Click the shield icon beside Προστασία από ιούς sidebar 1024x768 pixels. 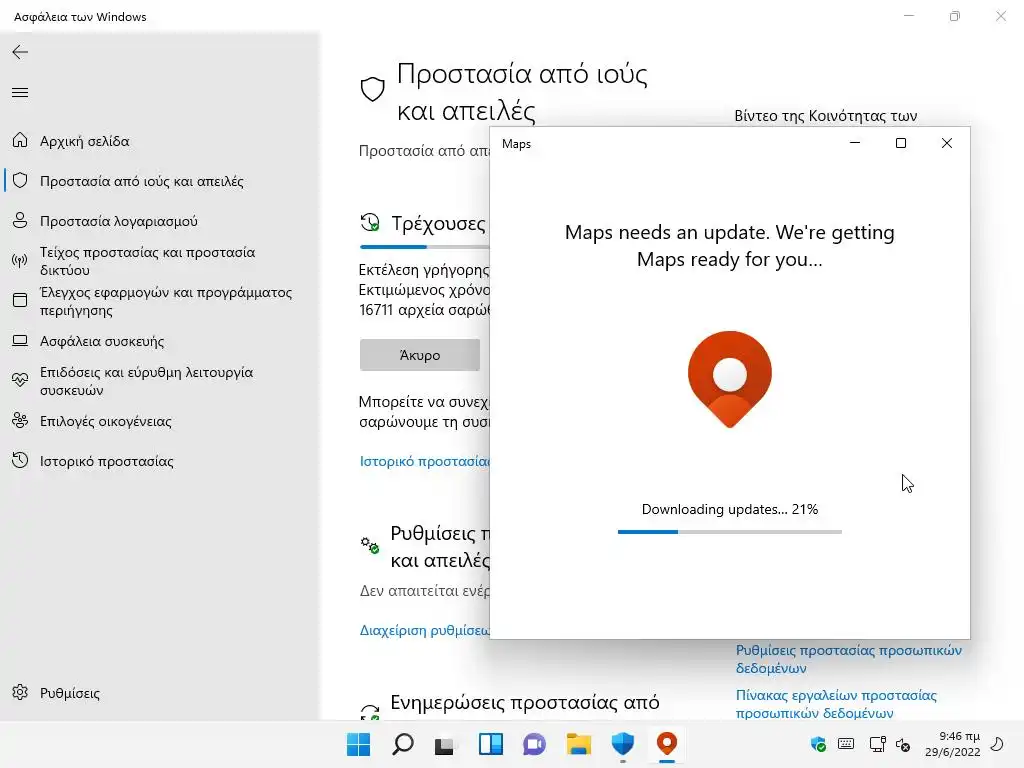coord(20,181)
